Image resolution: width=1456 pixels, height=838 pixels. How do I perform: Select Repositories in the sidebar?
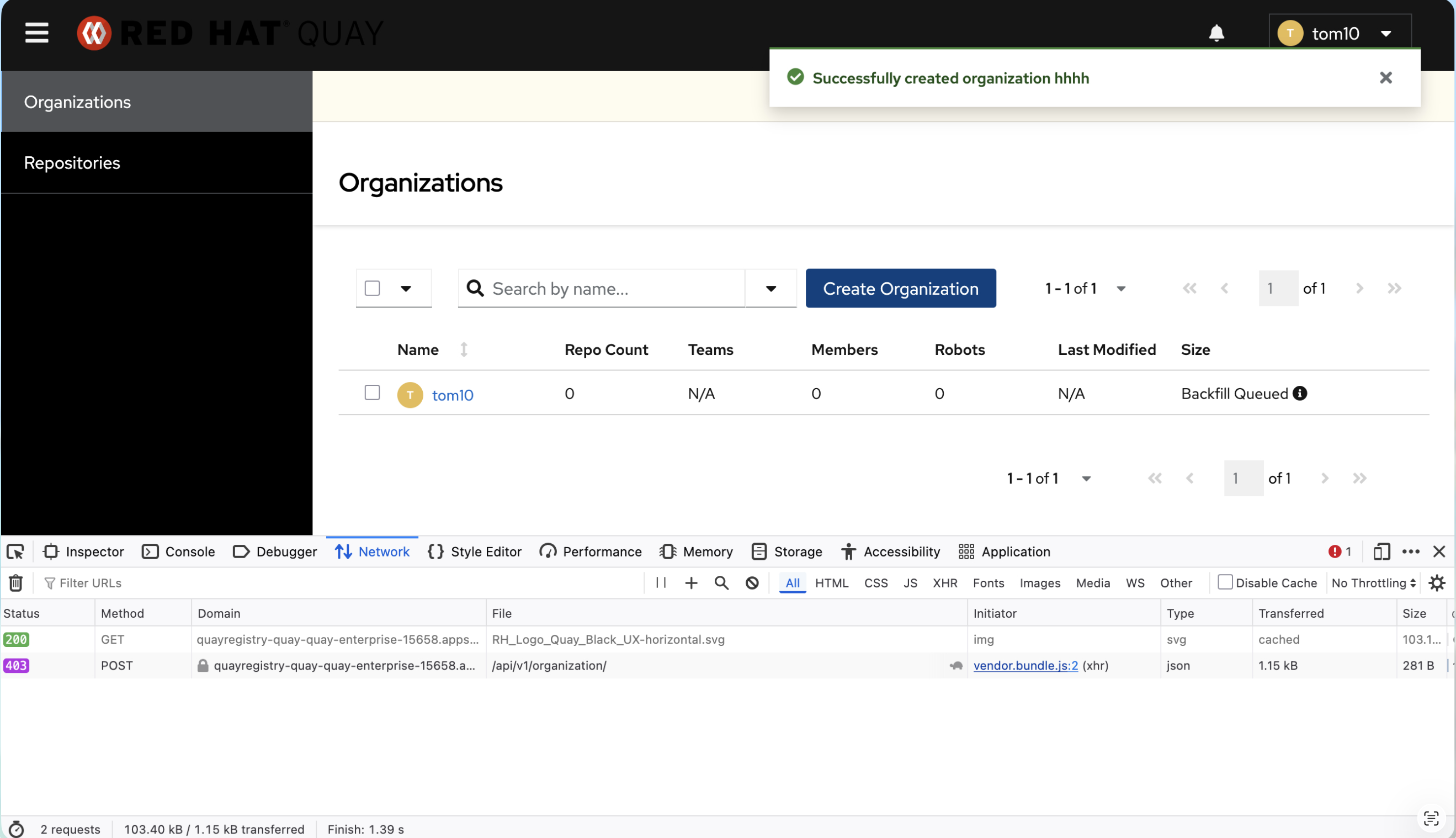(x=72, y=163)
